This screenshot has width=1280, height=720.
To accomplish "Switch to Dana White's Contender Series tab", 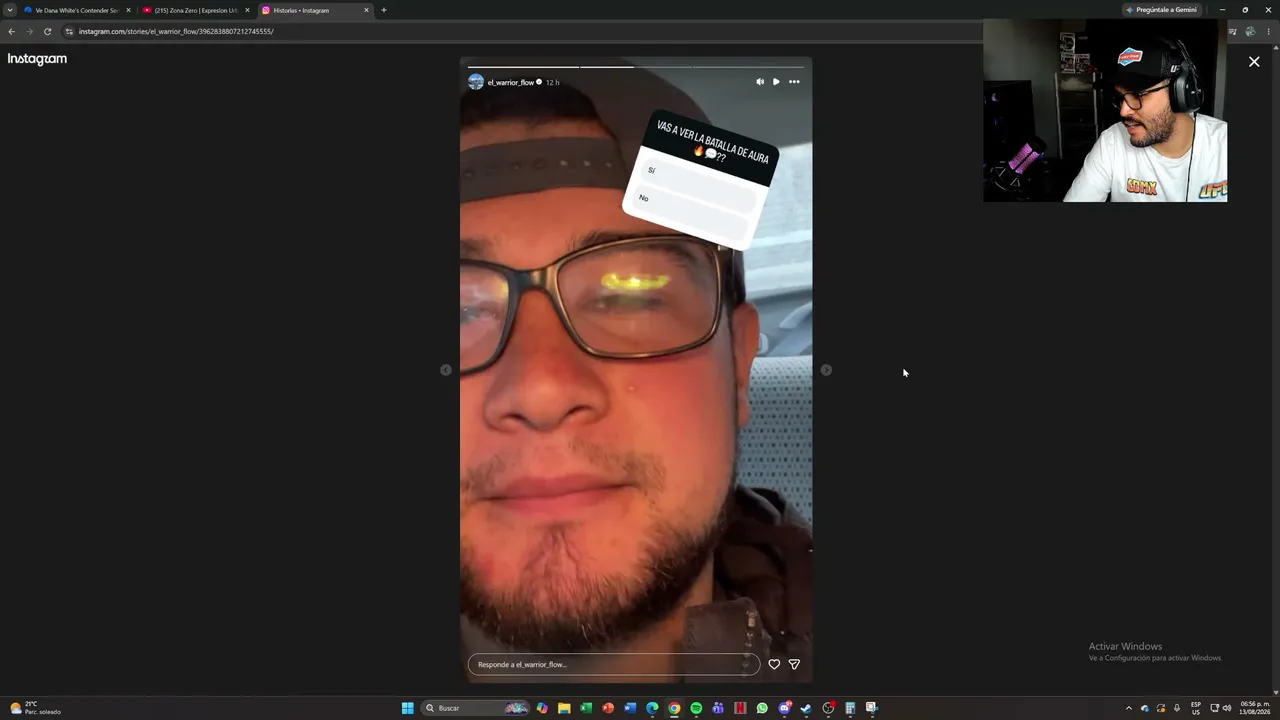I will tap(77, 10).
